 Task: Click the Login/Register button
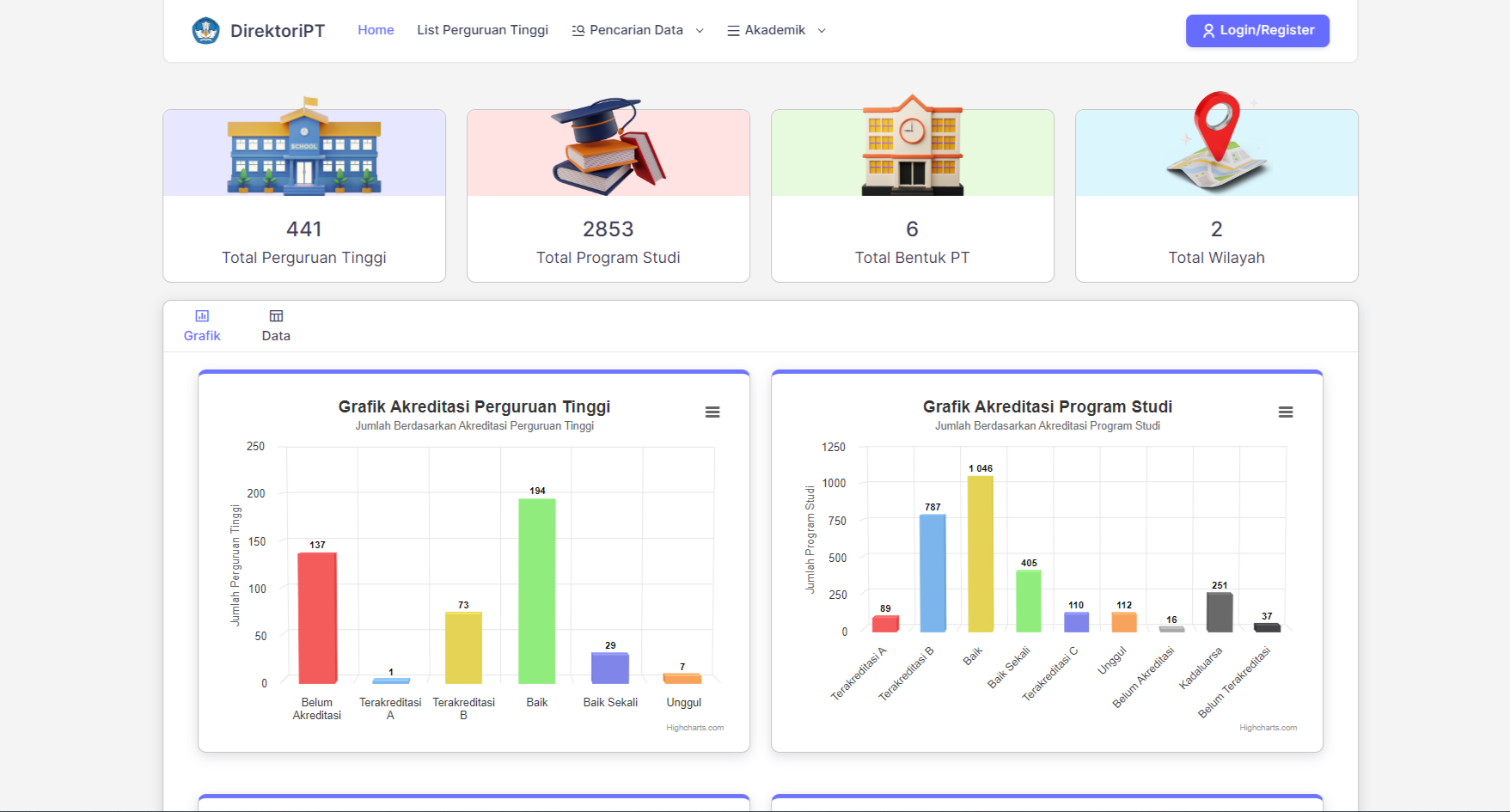[1256, 31]
